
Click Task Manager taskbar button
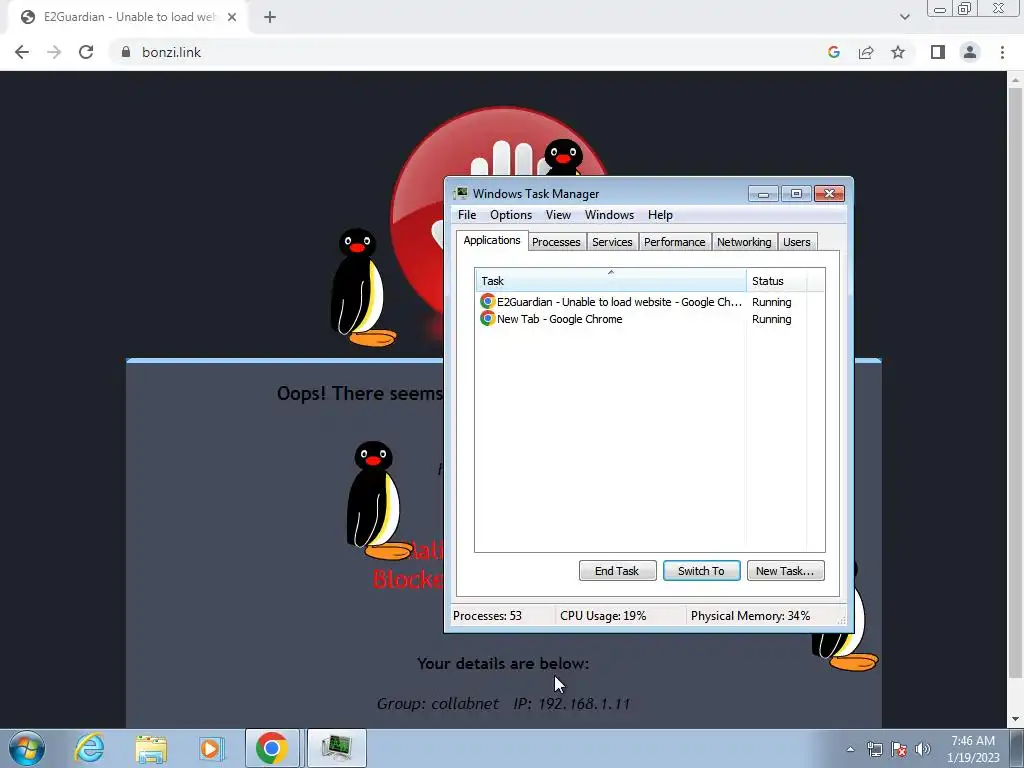[336, 748]
